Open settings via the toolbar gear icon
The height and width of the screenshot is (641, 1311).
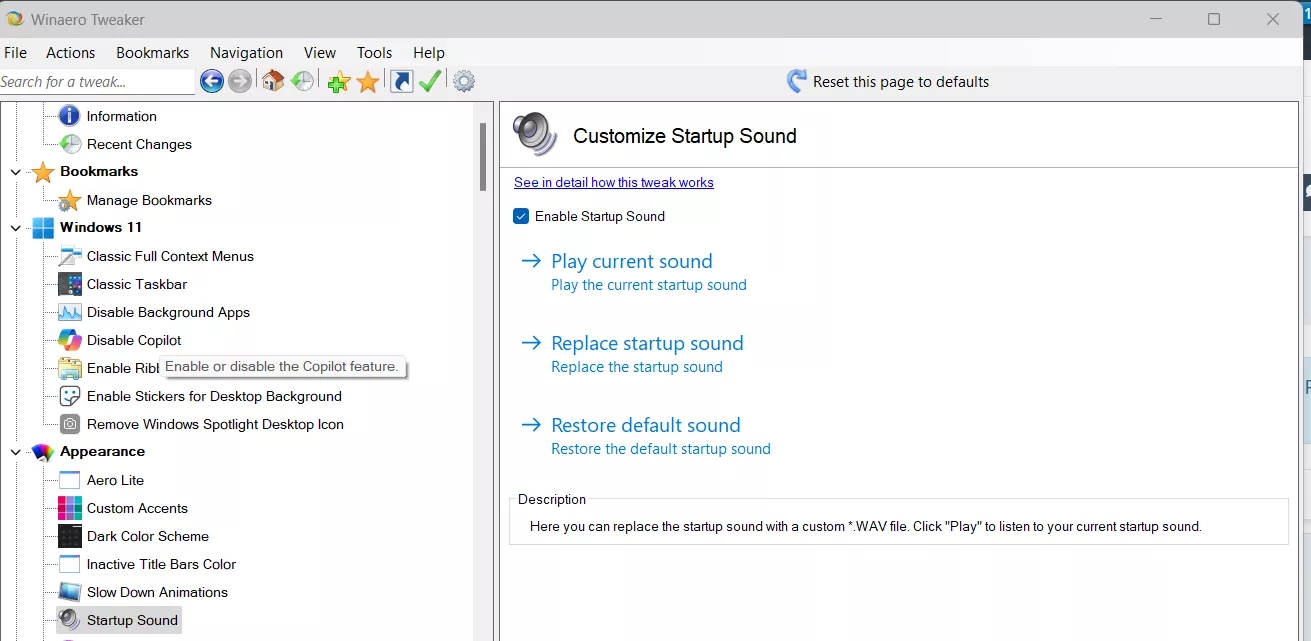[x=464, y=82]
